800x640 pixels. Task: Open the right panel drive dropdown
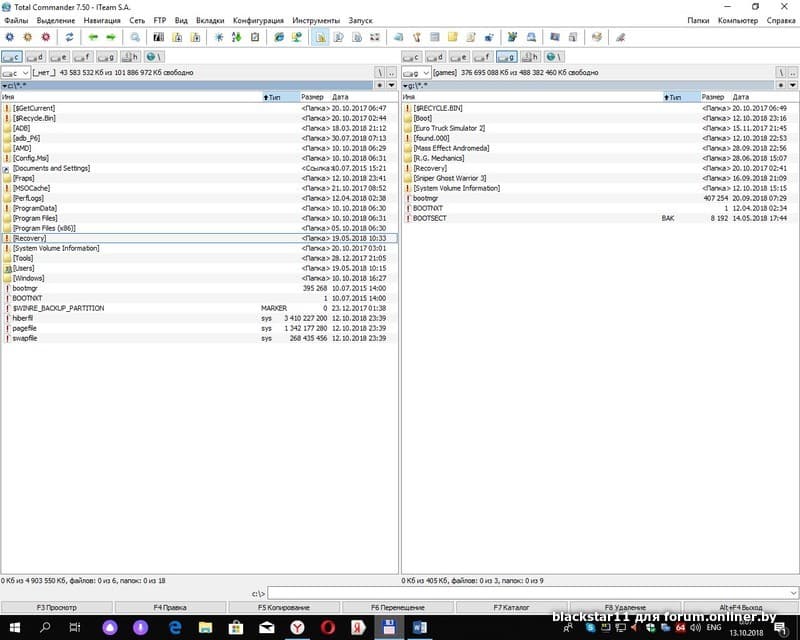[x=415, y=73]
